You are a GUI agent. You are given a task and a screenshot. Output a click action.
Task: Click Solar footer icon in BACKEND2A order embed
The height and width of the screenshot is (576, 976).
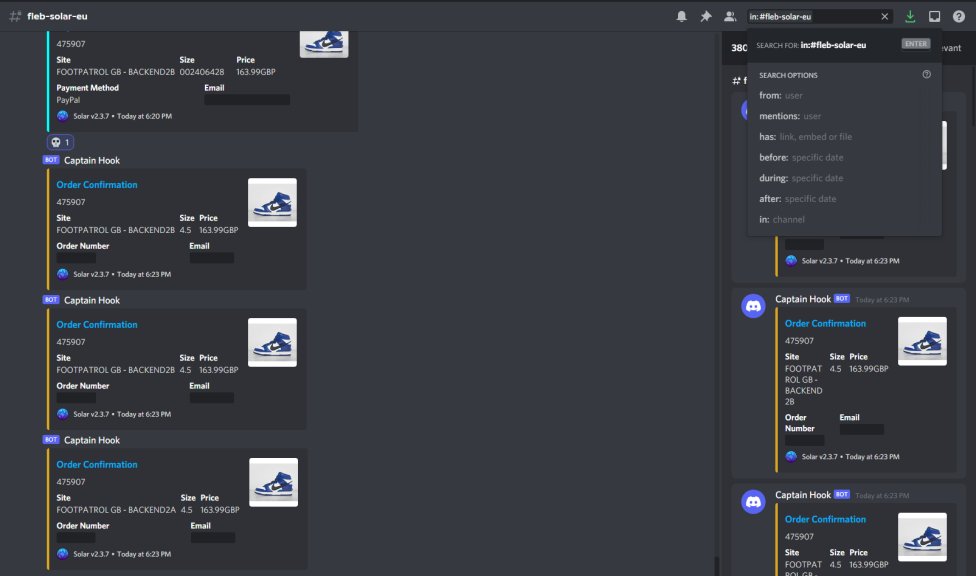pos(62,554)
